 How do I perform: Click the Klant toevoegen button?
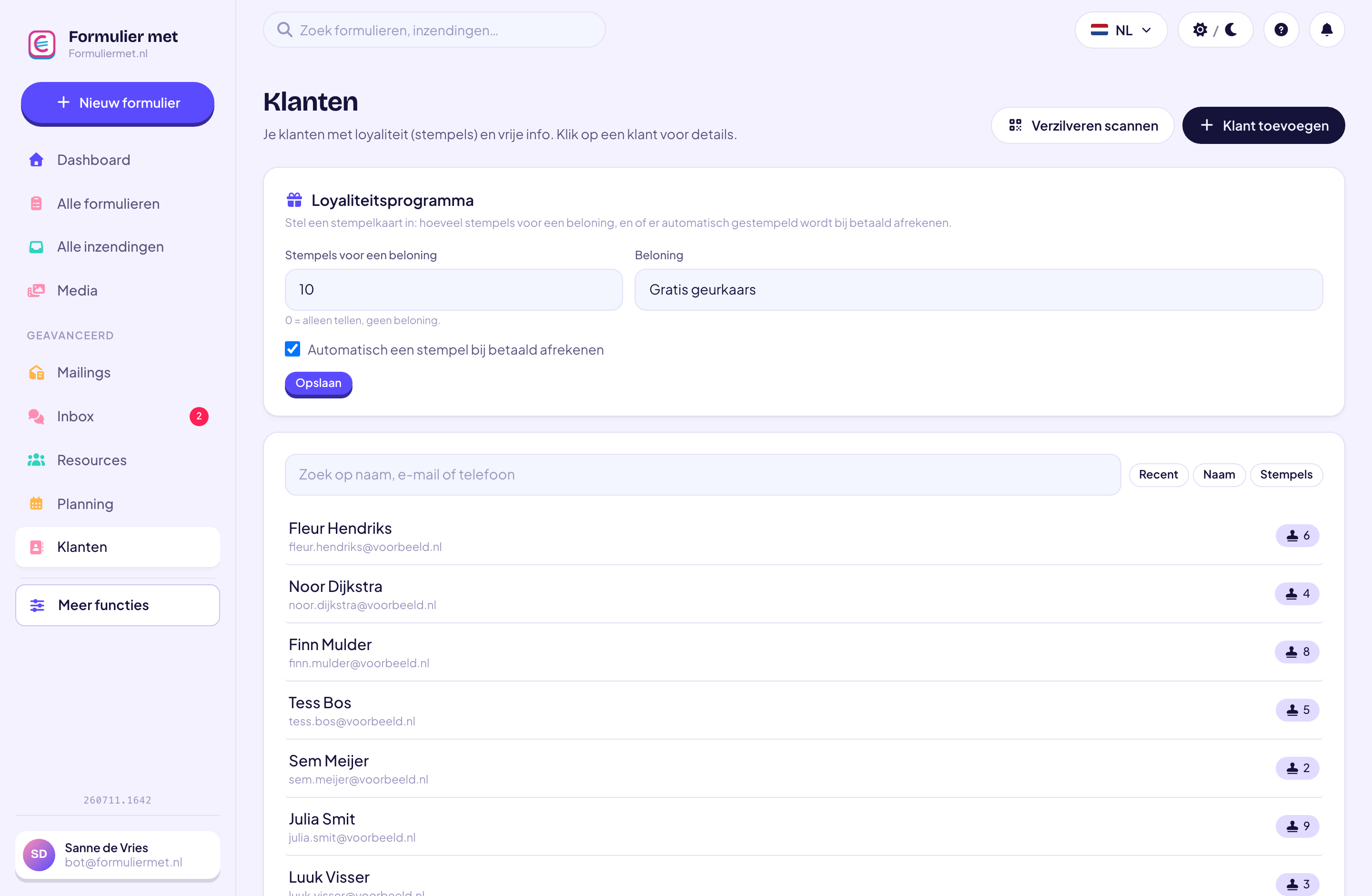(1263, 126)
